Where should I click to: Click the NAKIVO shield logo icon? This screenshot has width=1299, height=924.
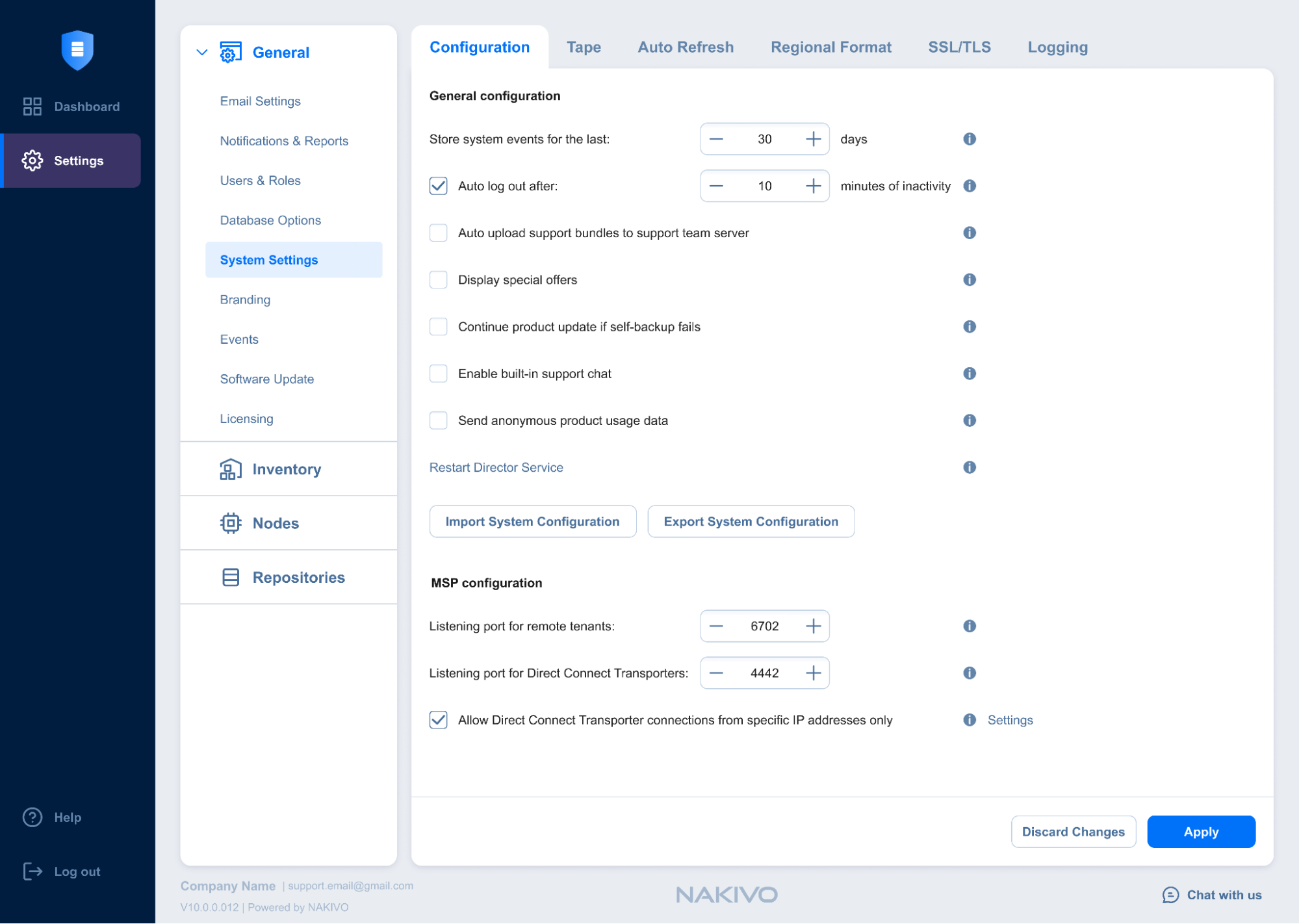[77, 49]
